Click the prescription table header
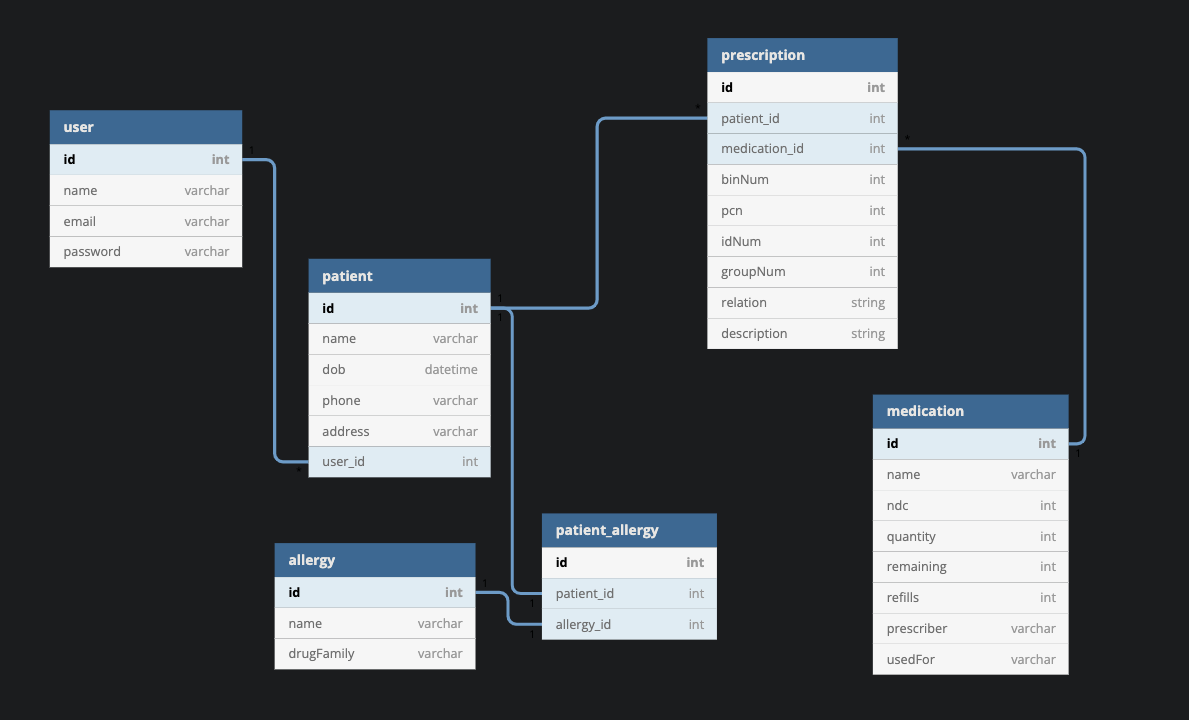This screenshot has width=1189, height=720. (802, 55)
